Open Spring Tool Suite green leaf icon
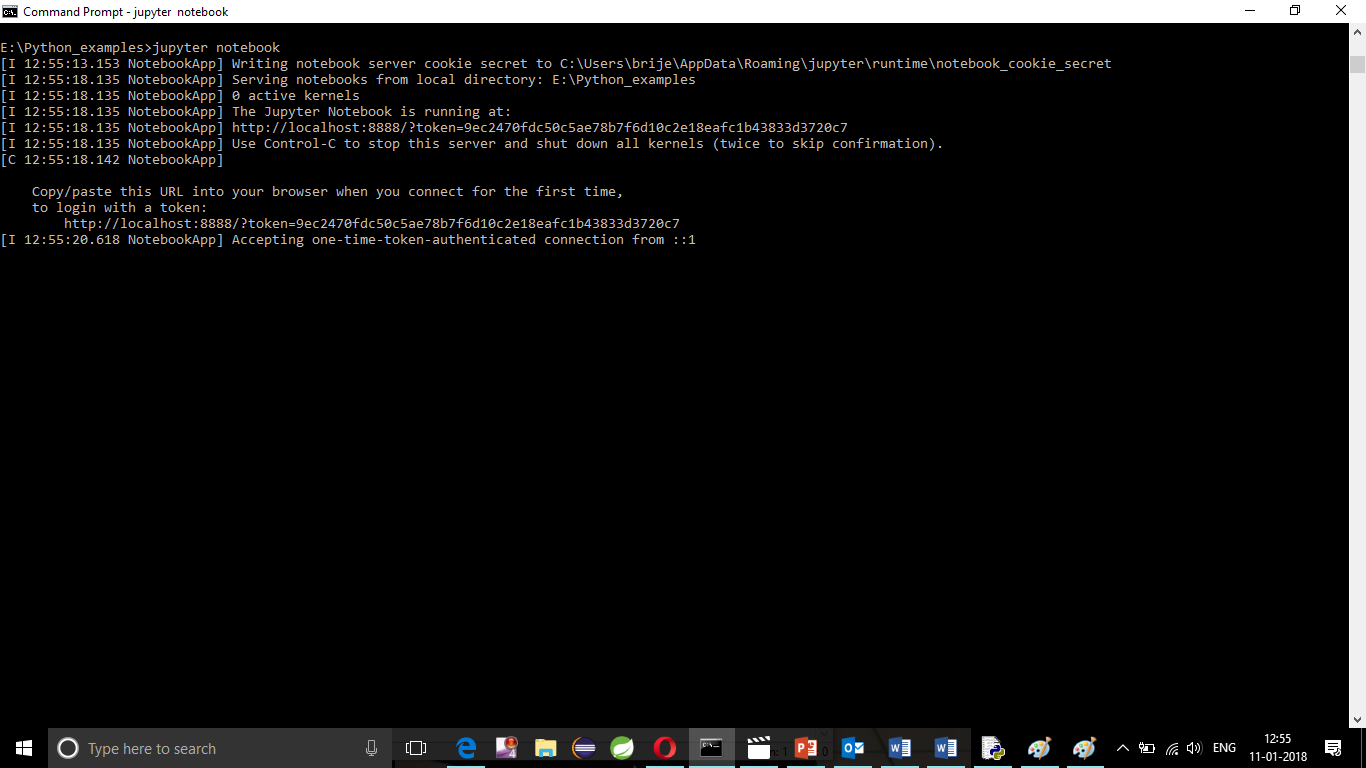The height and width of the screenshot is (768, 1366). 622,748
